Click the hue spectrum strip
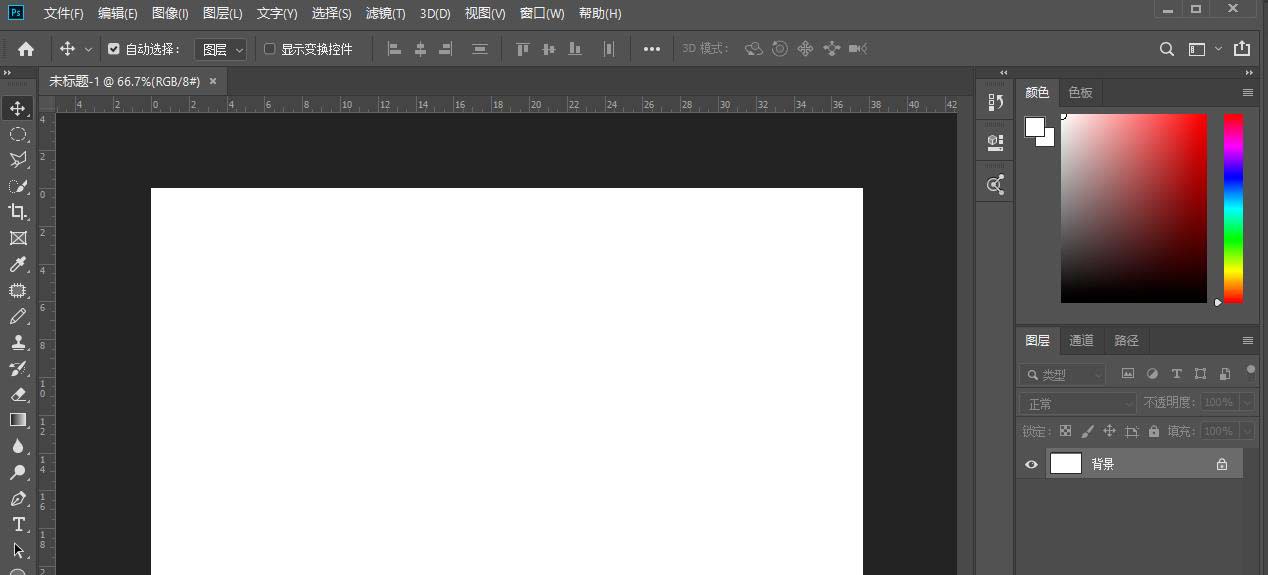 click(1233, 207)
